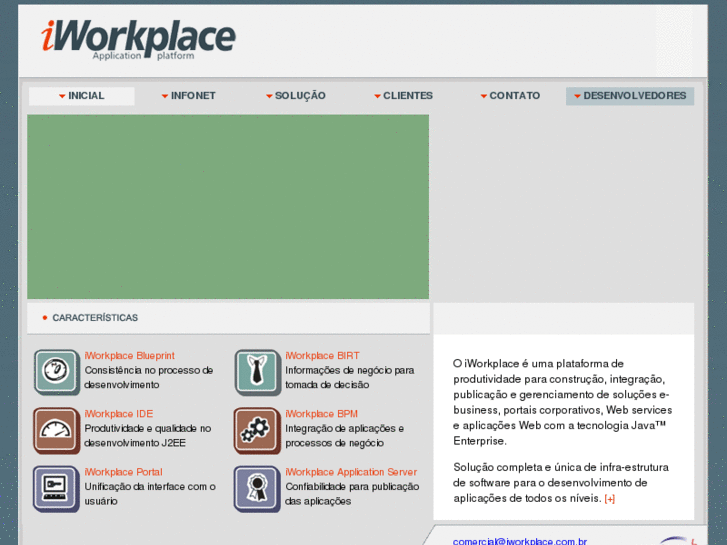The width and height of the screenshot is (727, 545).
Task: Click text 'Consistência no processo de desenvolvimento'
Action: (149, 378)
